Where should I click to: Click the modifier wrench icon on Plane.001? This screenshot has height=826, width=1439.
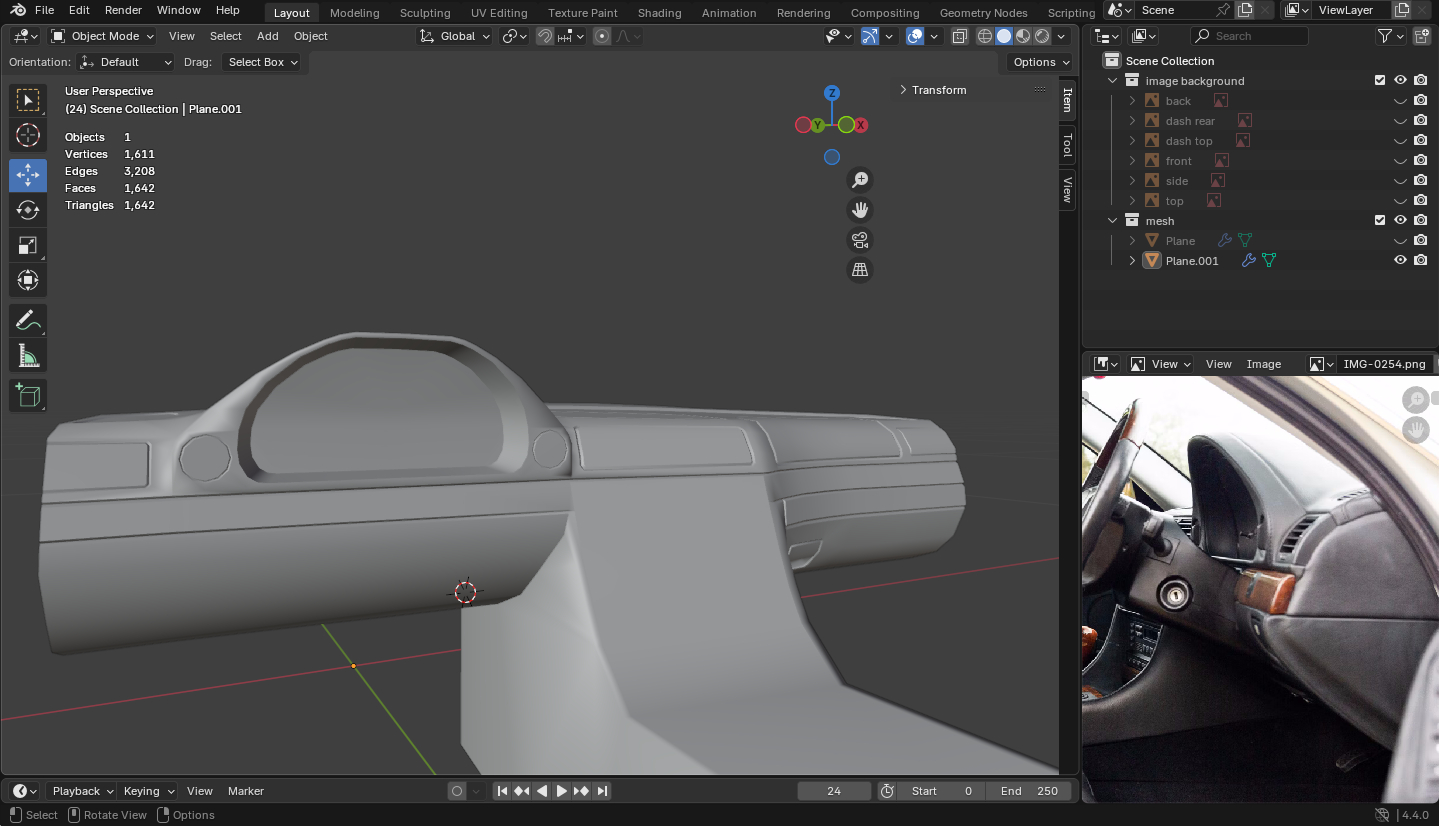pos(1248,261)
